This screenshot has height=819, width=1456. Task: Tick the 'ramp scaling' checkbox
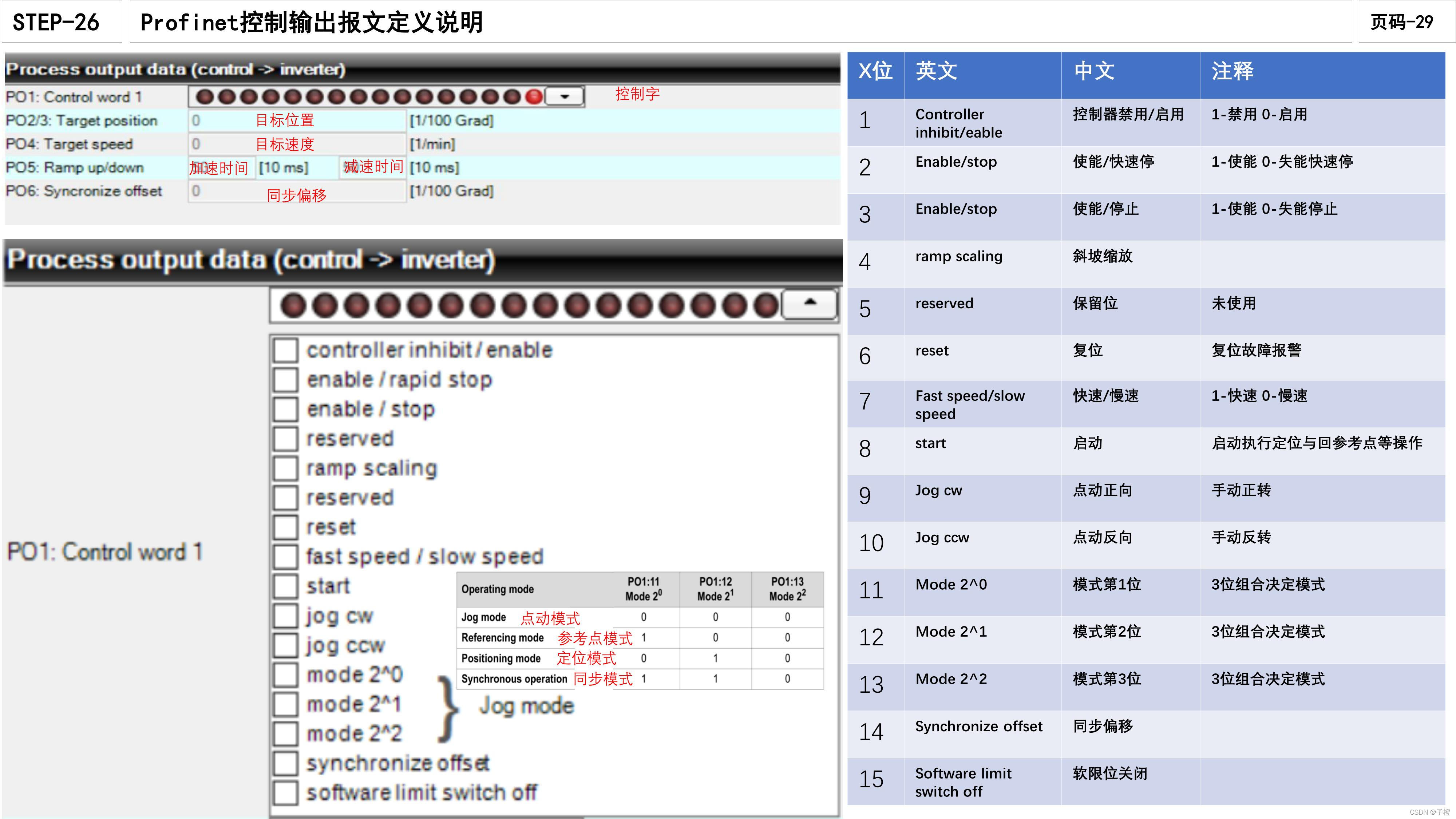pyautogui.click(x=285, y=468)
